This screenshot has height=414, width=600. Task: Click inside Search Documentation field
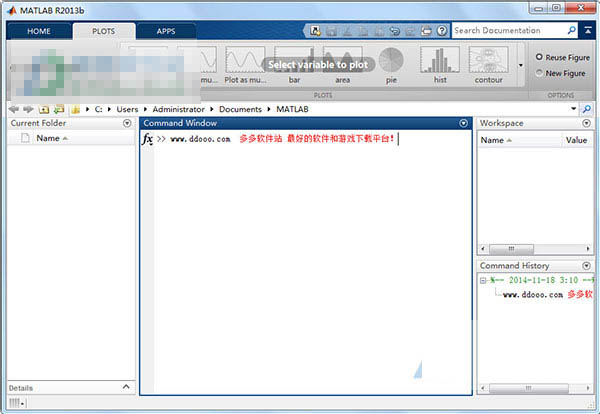click(x=509, y=30)
